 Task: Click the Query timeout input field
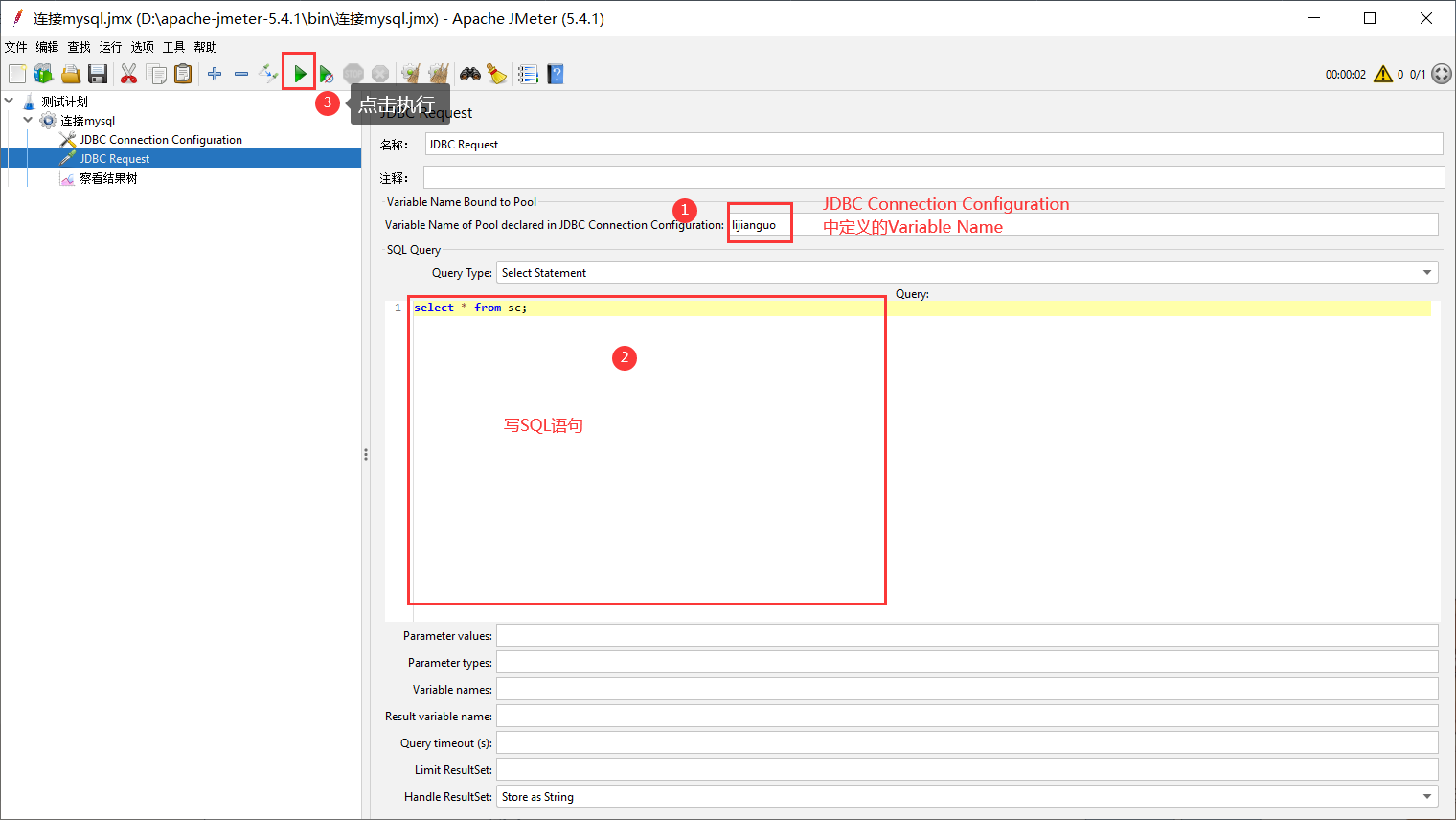tap(967, 743)
